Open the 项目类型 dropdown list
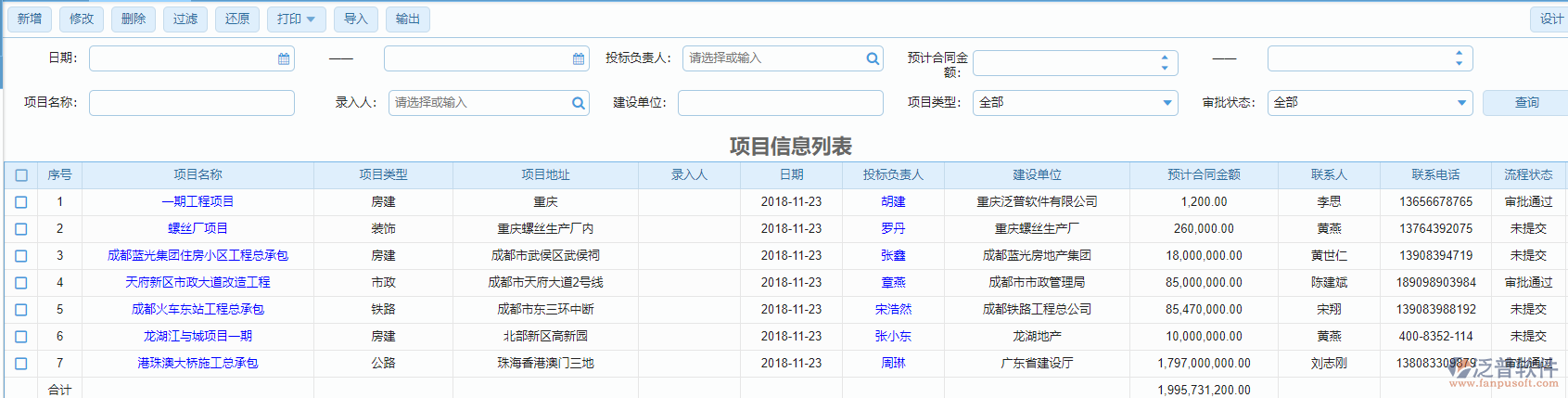This screenshot has height=398, width=1568. (x=1166, y=103)
